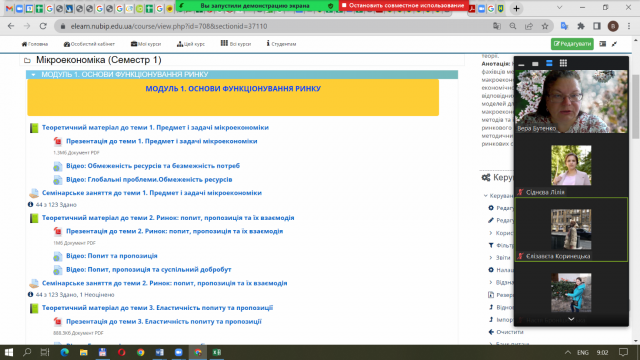Image resolution: width=640 pixels, height=360 pixels.
Task: Open the browser extensions puzzle icon
Action: pos(581,26)
